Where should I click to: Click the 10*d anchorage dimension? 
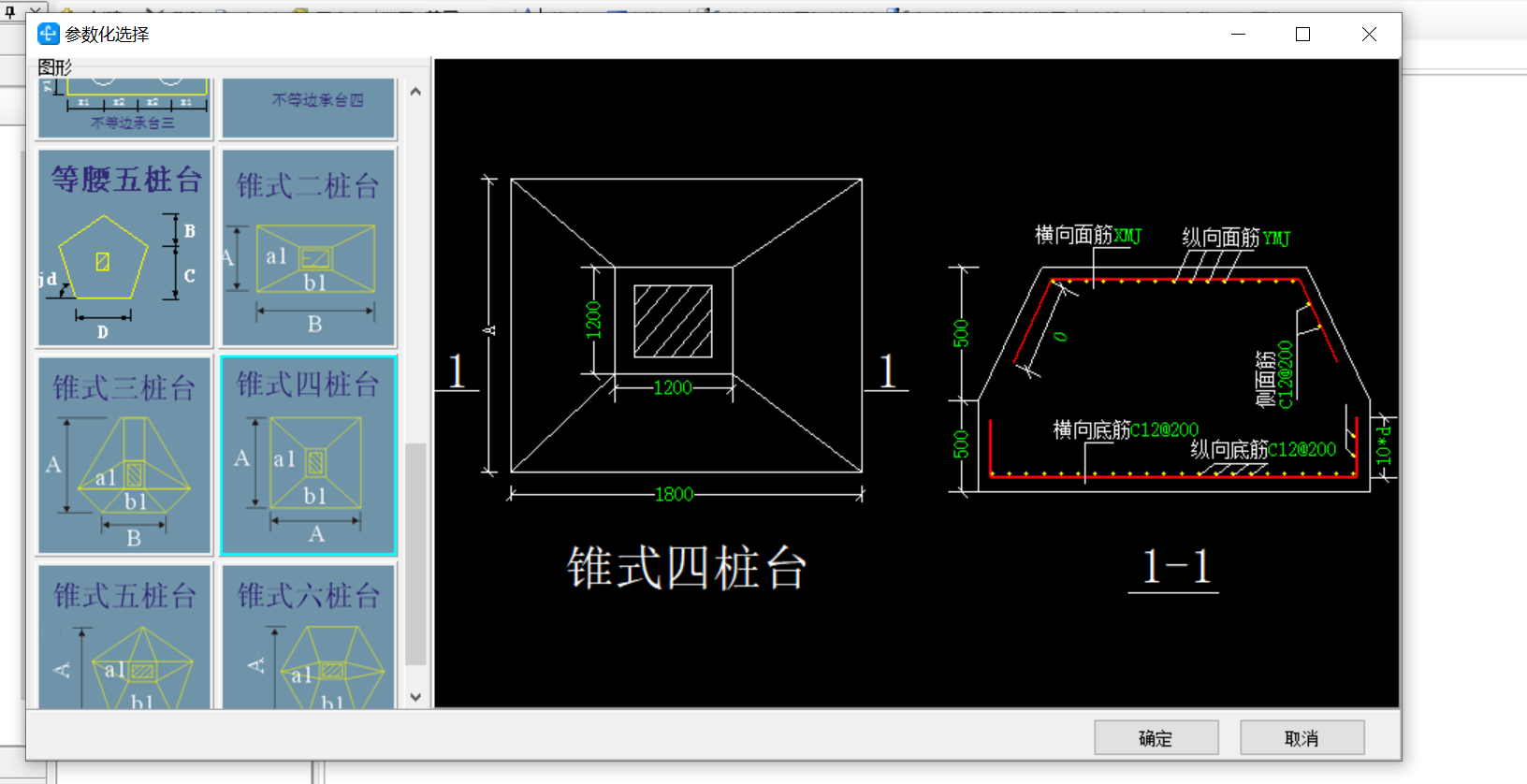coord(1383,444)
